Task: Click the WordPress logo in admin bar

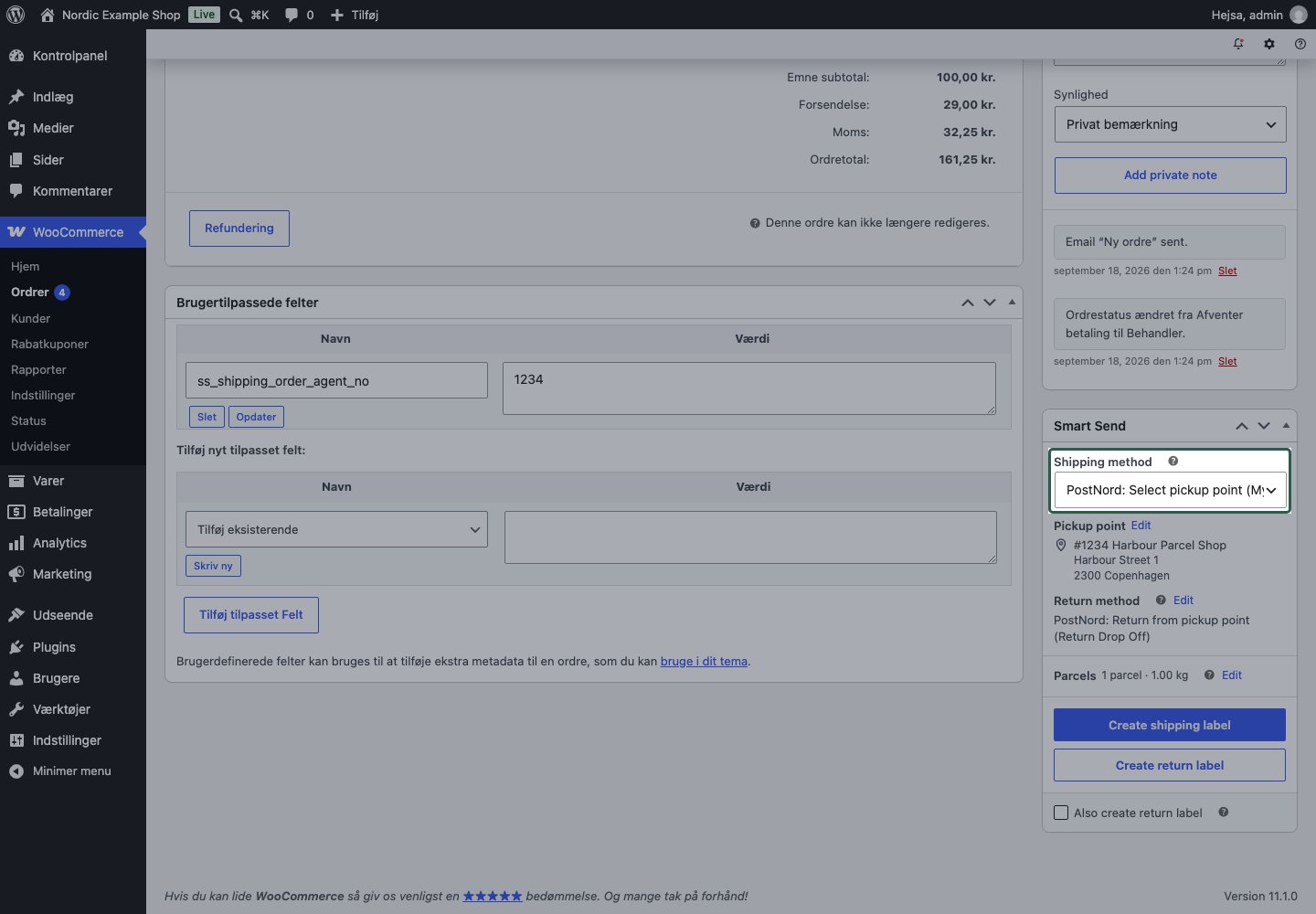Action: pyautogui.click(x=16, y=15)
